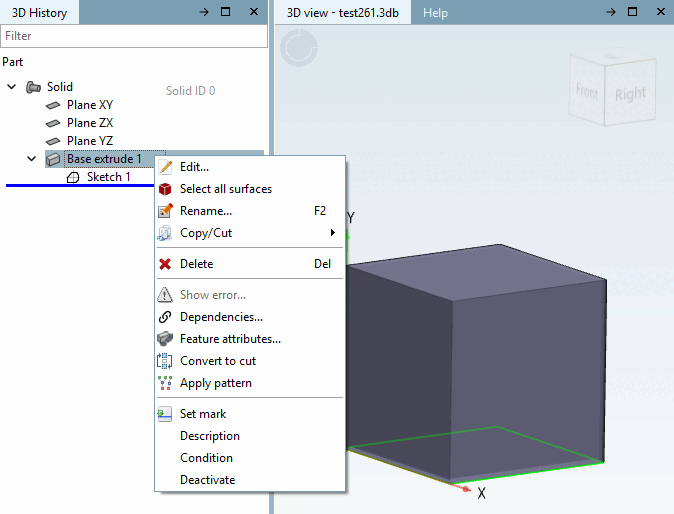
Task: Click the Set mark icon
Action: click(165, 414)
